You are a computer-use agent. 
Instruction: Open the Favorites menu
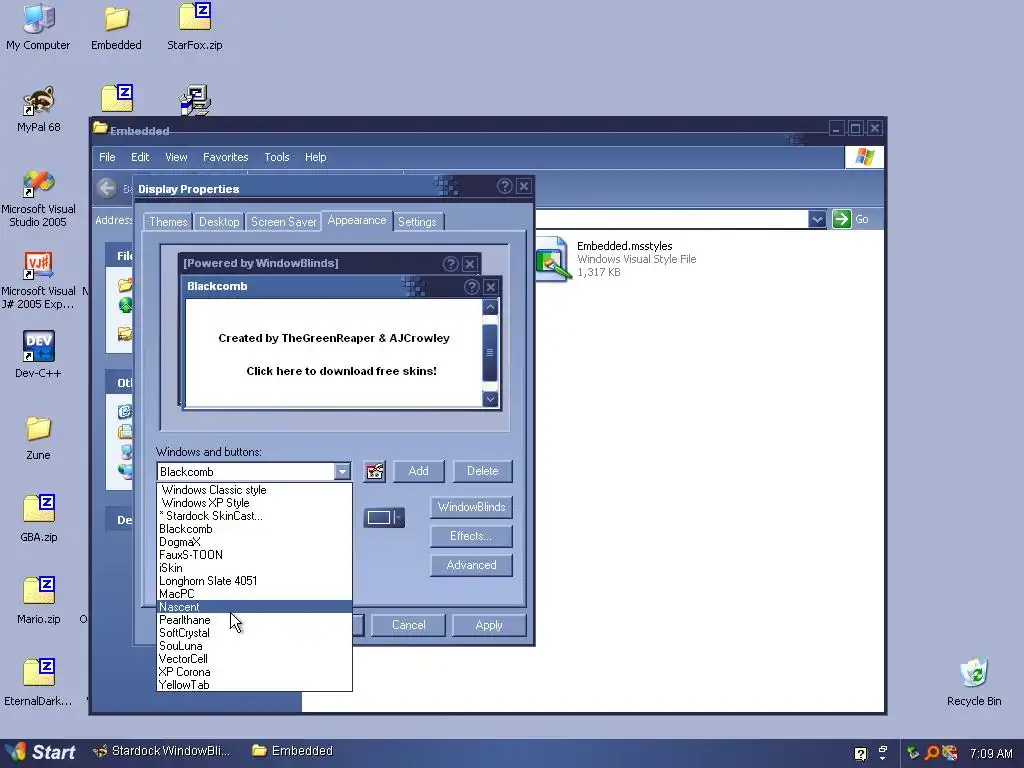225,157
